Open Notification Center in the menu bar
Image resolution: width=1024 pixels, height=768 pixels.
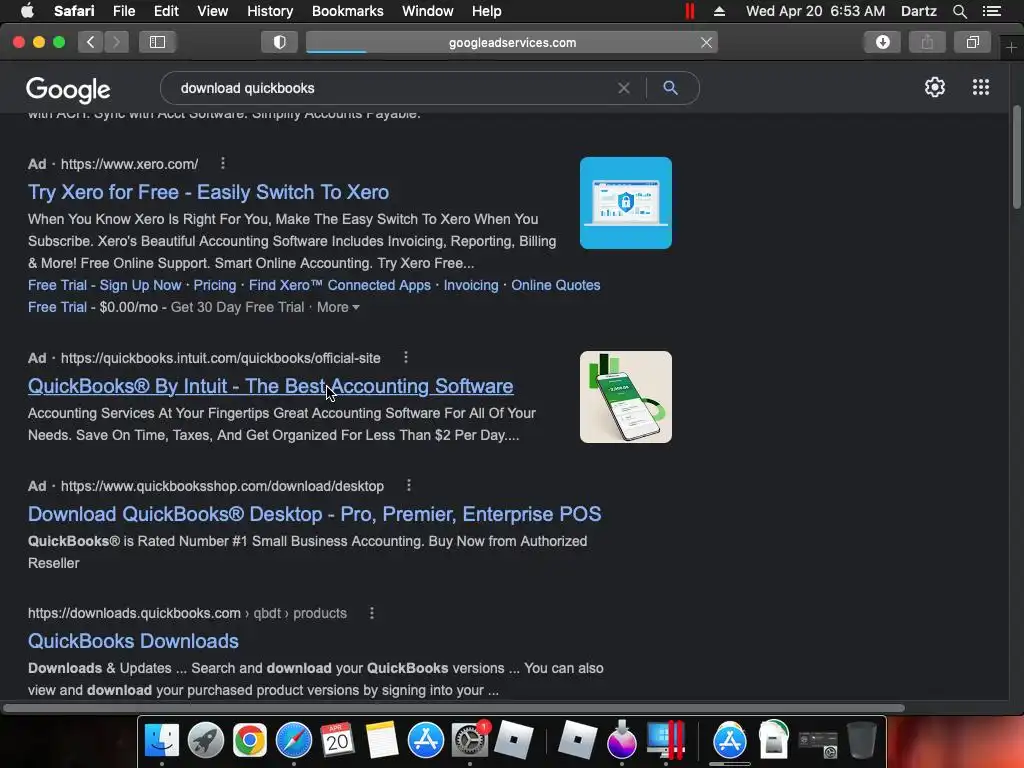click(991, 11)
